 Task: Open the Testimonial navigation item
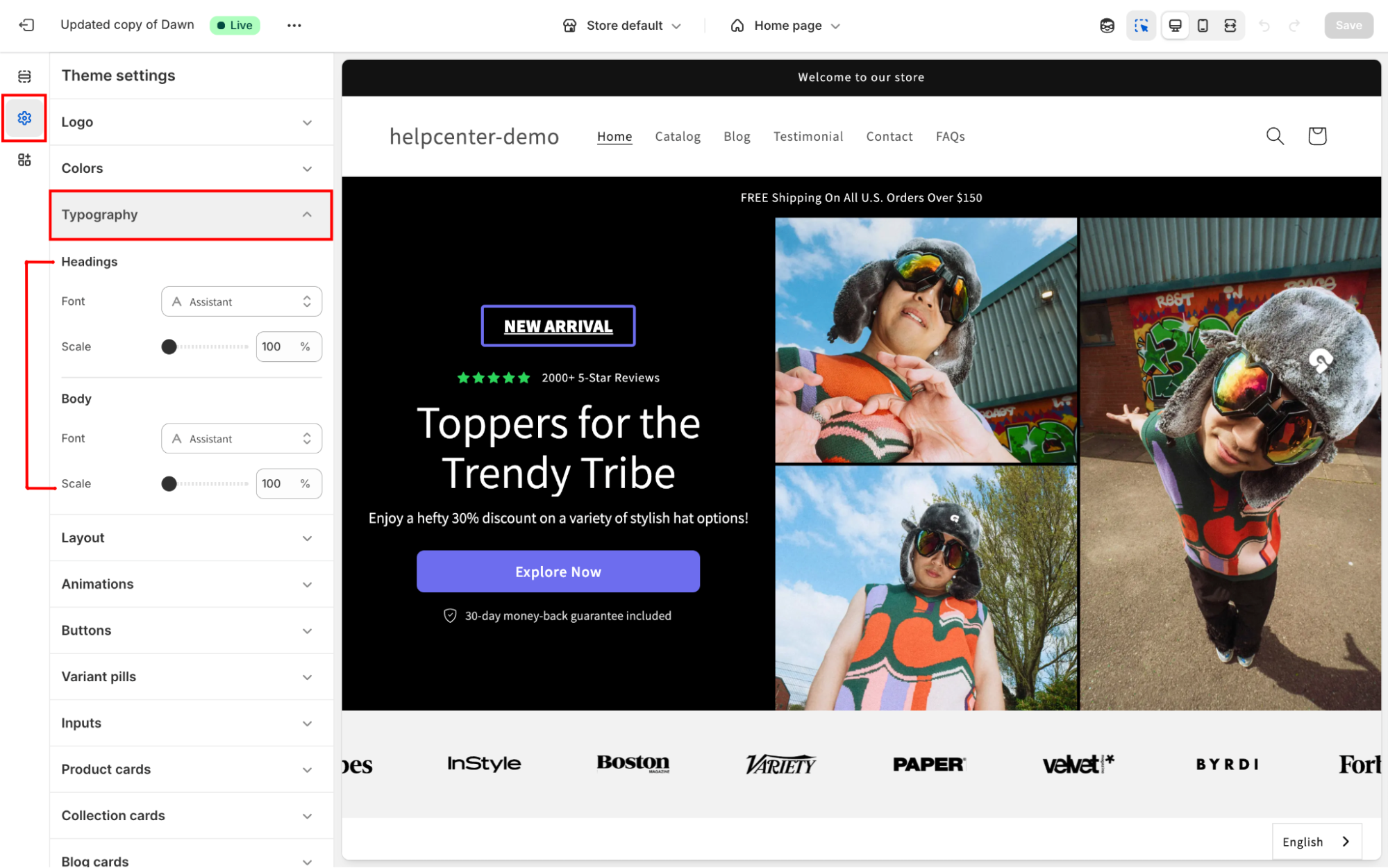click(808, 137)
